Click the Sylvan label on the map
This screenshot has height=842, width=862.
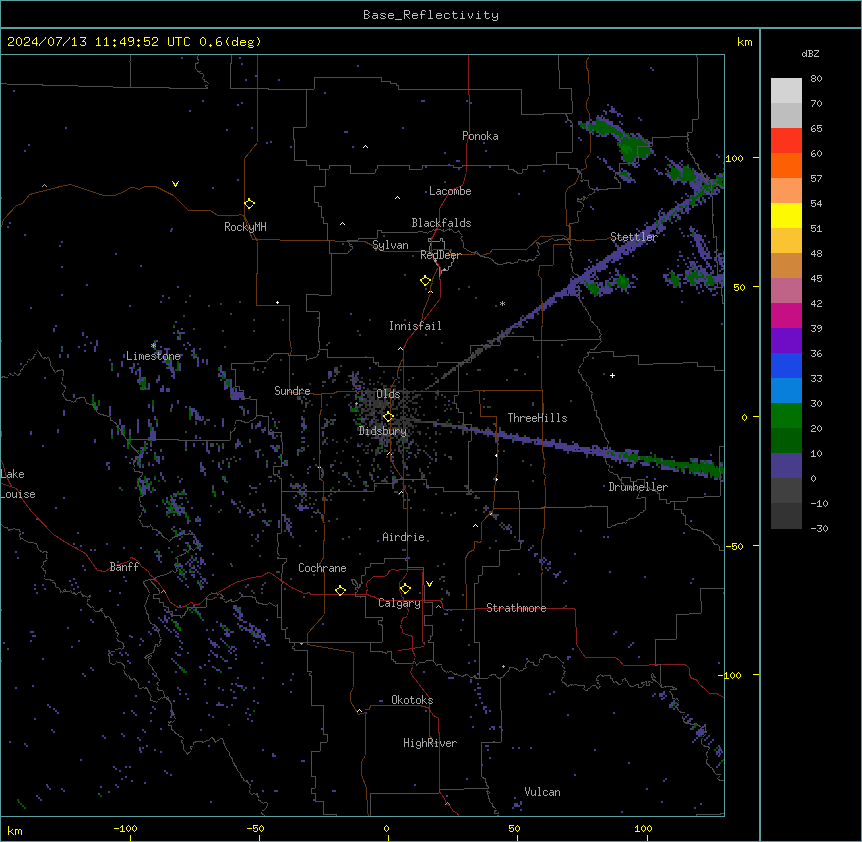390,245
